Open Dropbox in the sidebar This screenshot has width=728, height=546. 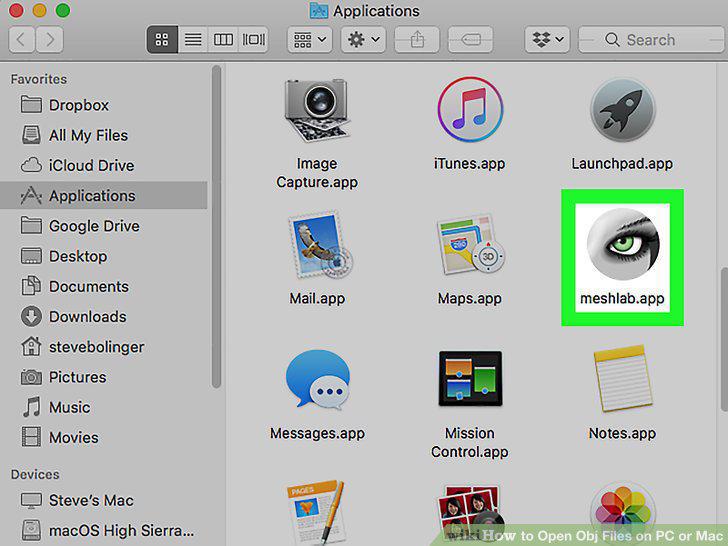pyautogui.click(x=104, y=105)
